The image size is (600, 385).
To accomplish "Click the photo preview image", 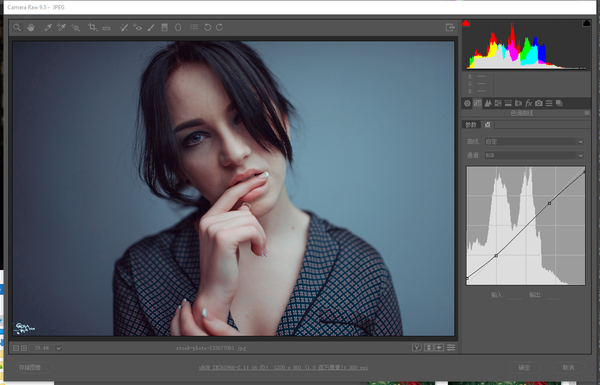I will tap(233, 189).
